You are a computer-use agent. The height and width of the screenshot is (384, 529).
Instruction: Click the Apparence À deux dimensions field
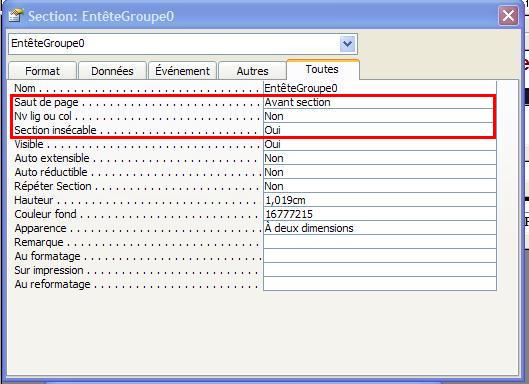[380, 228]
